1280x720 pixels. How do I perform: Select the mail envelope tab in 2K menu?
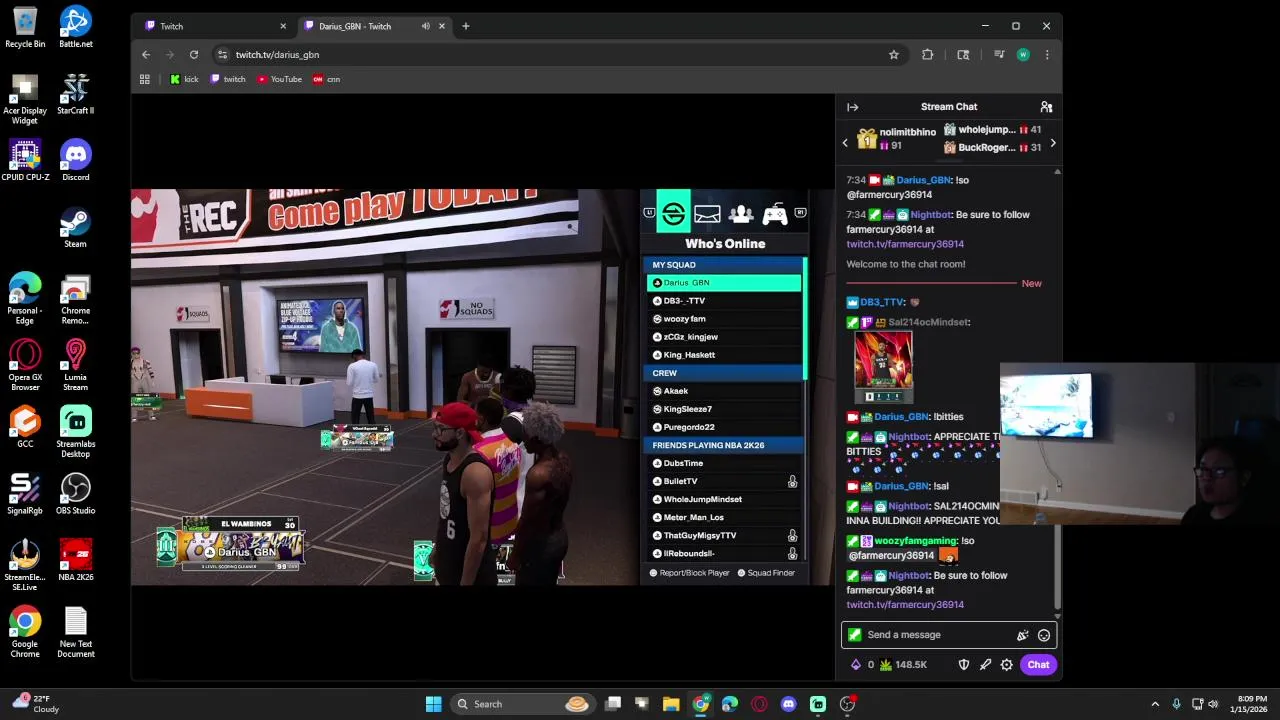click(707, 213)
